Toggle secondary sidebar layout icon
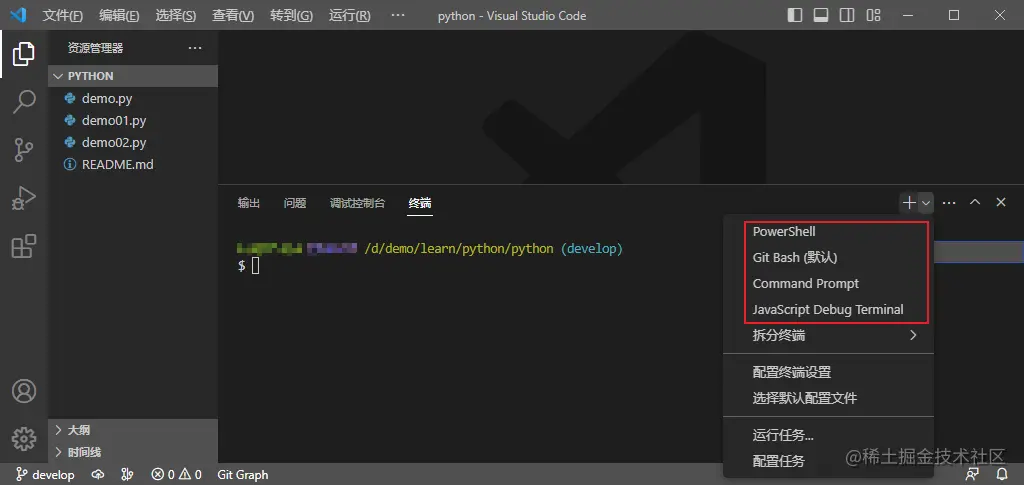 pos(847,15)
